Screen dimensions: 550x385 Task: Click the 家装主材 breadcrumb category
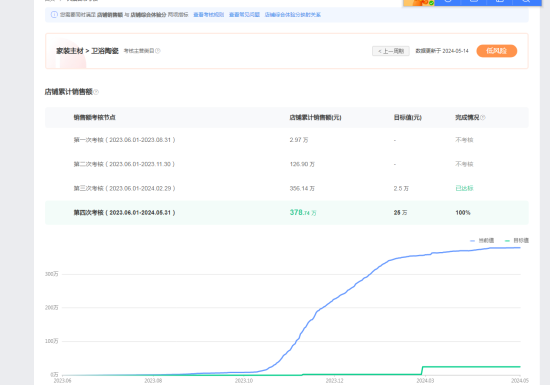point(70,51)
